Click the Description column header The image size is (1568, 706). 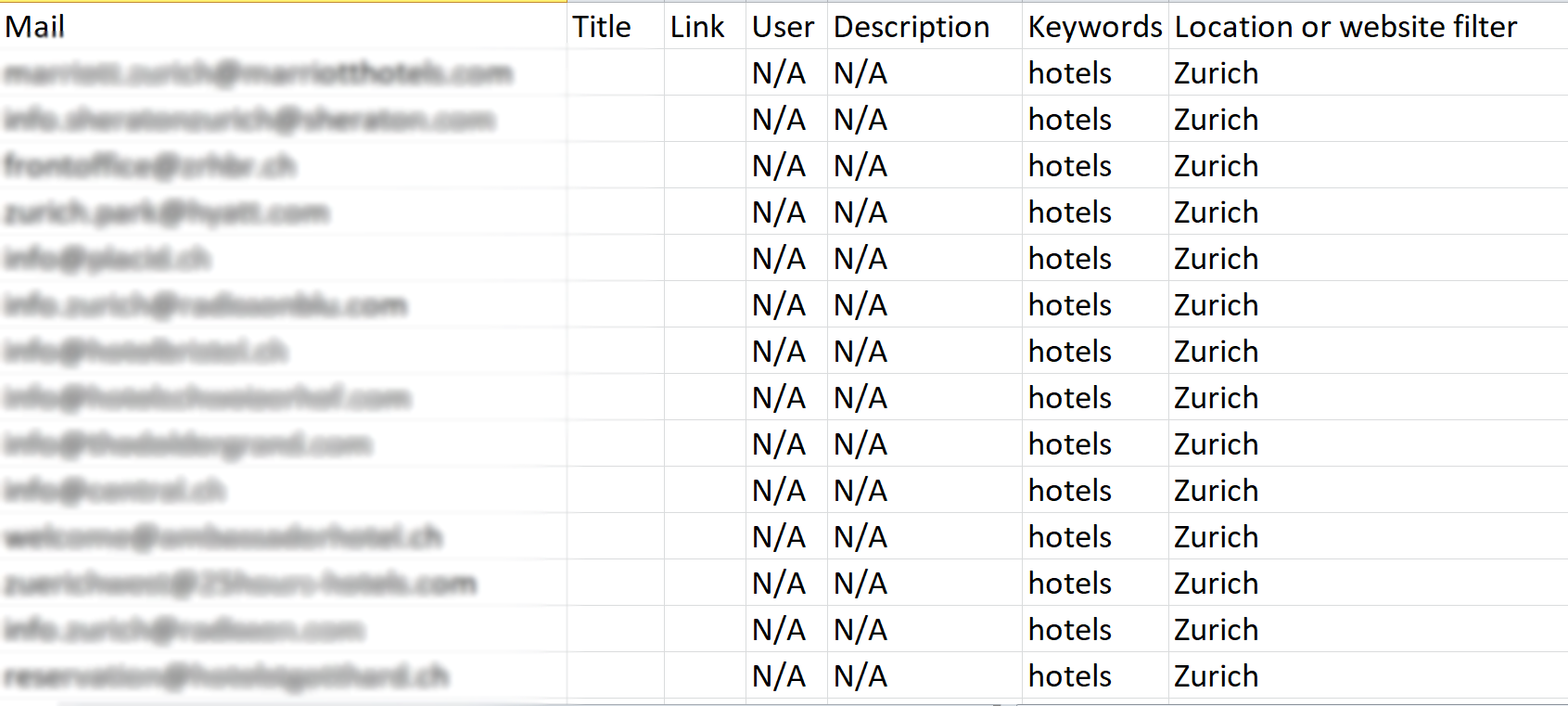[911, 27]
